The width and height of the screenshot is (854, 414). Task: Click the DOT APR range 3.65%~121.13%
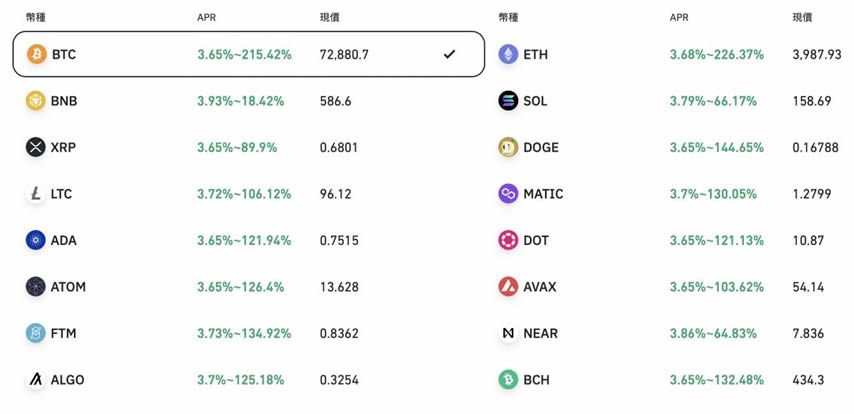point(716,240)
